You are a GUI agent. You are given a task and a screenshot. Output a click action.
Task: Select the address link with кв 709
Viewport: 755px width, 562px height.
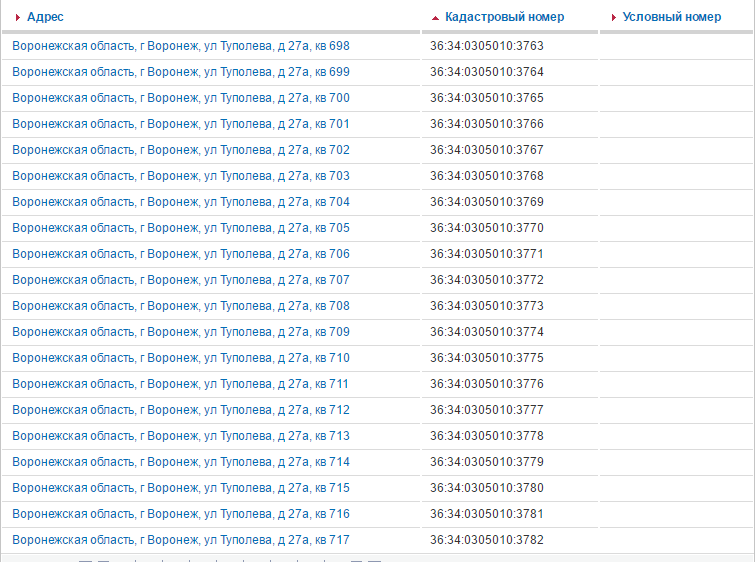pos(181,332)
